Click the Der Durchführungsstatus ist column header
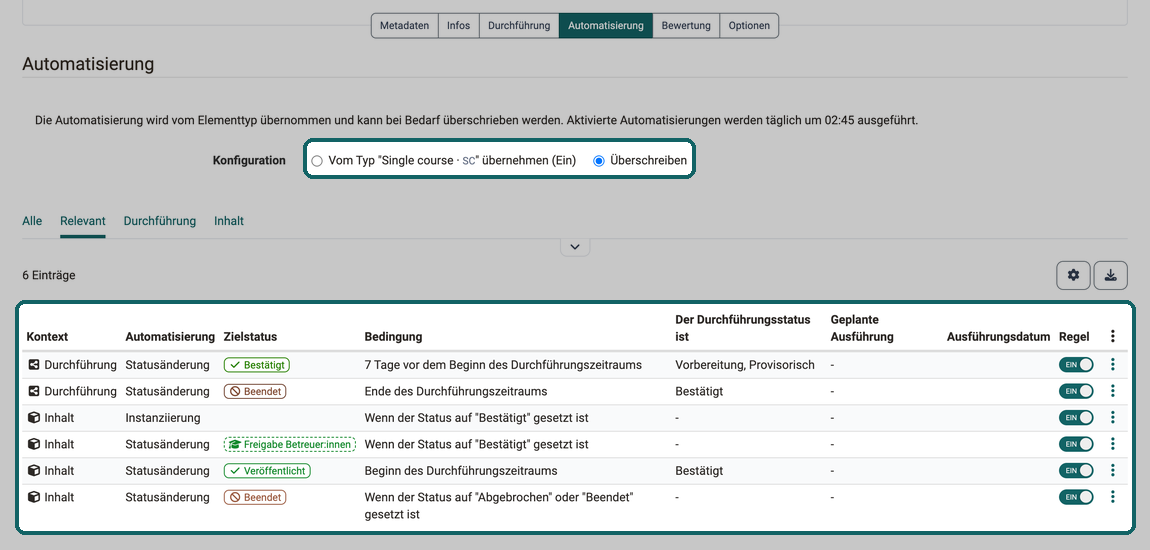This screenshot has width=1150, height=550. click(741, 329)
